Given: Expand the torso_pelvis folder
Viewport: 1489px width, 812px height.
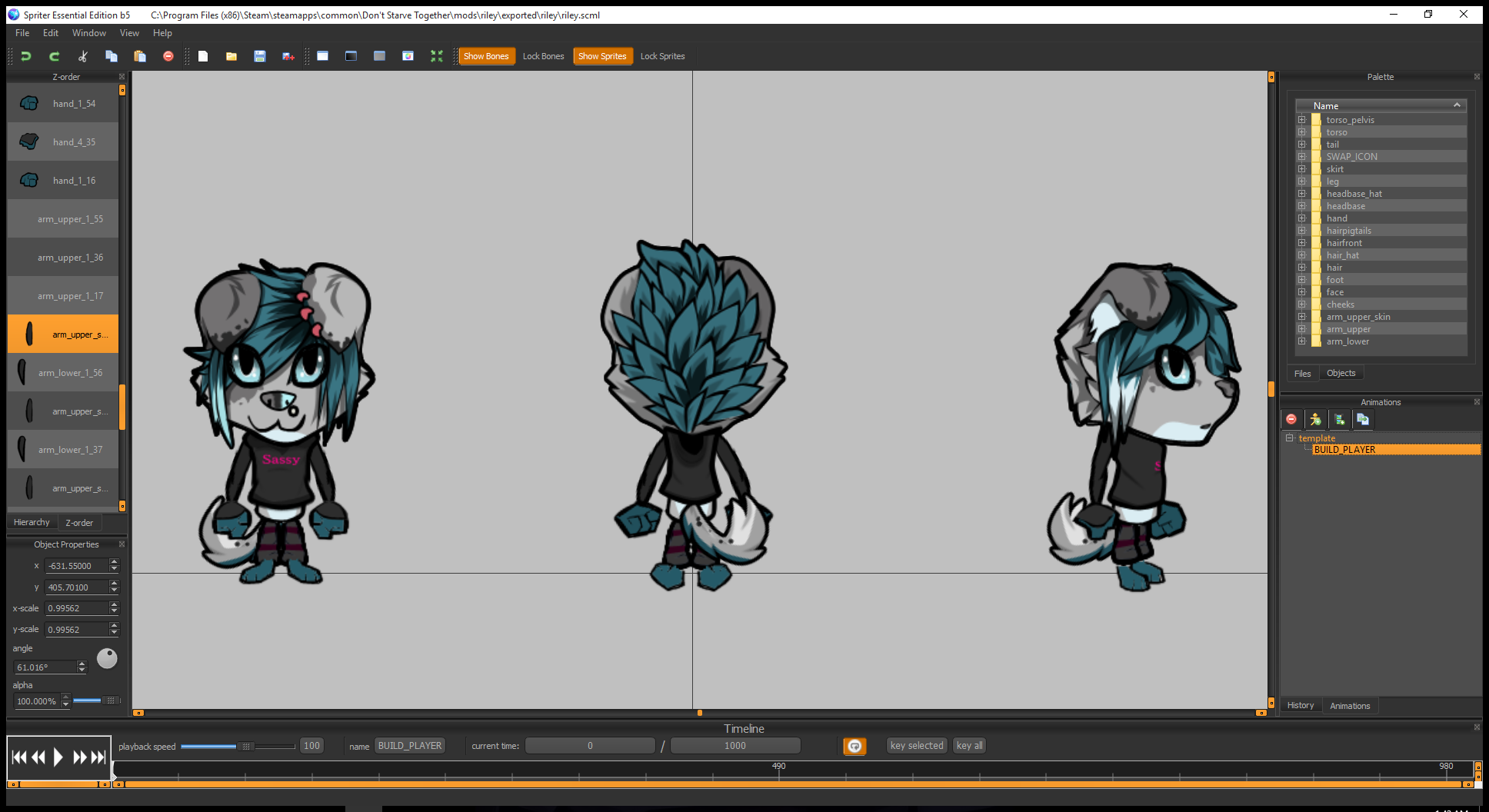Looking at the screenshot, I should coord(1302,120).
